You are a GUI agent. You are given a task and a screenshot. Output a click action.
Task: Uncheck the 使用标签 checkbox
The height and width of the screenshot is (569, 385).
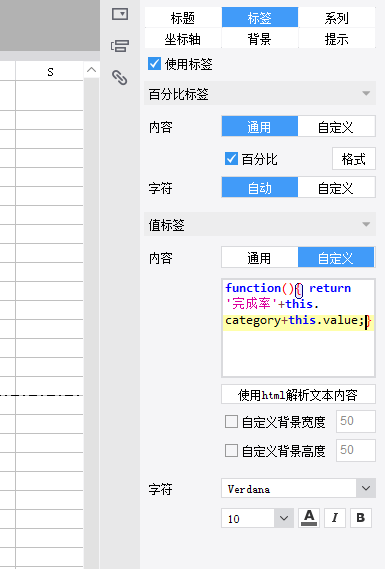(x=155, y=64)
